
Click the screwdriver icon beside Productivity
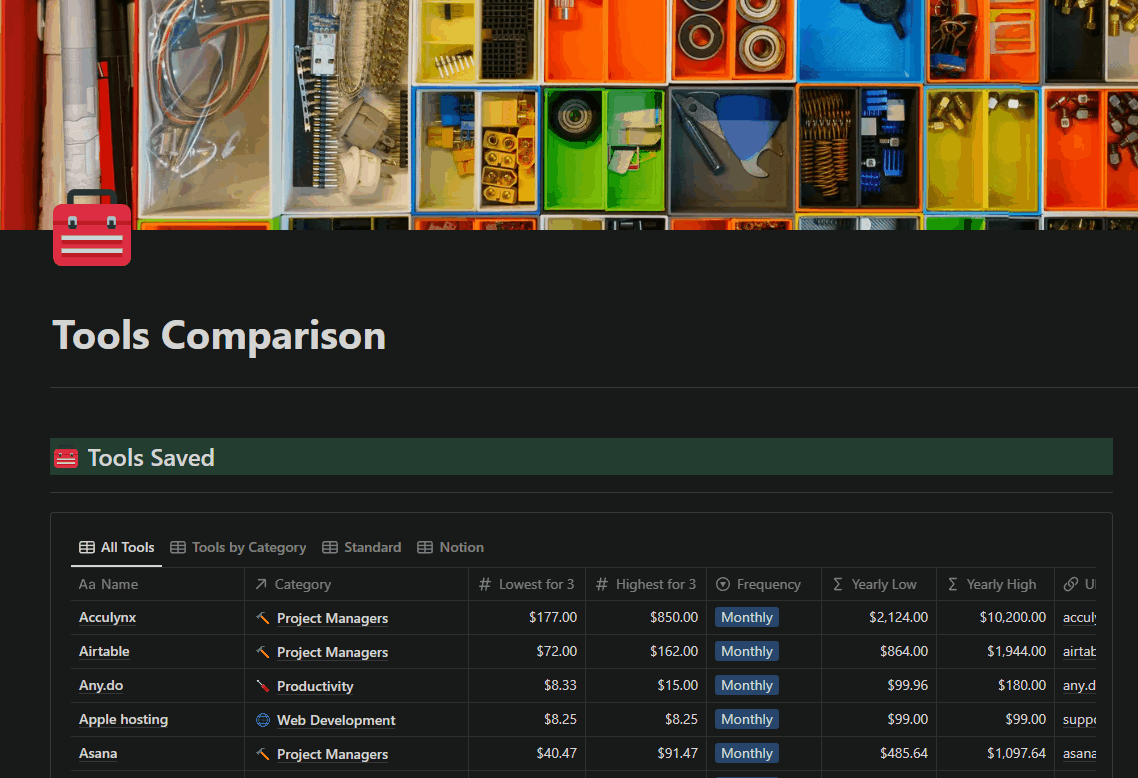click(x=263, y=686)
